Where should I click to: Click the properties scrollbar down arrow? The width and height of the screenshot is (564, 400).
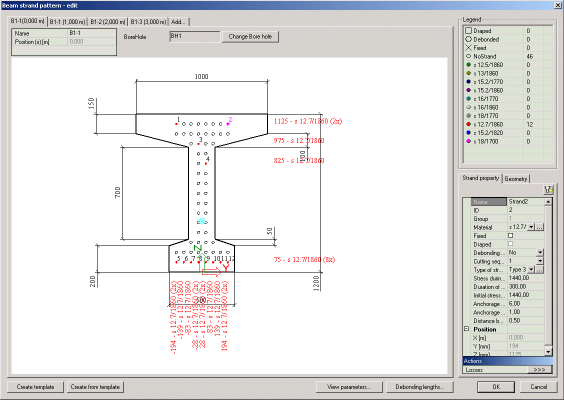click(x=548, y=351)
